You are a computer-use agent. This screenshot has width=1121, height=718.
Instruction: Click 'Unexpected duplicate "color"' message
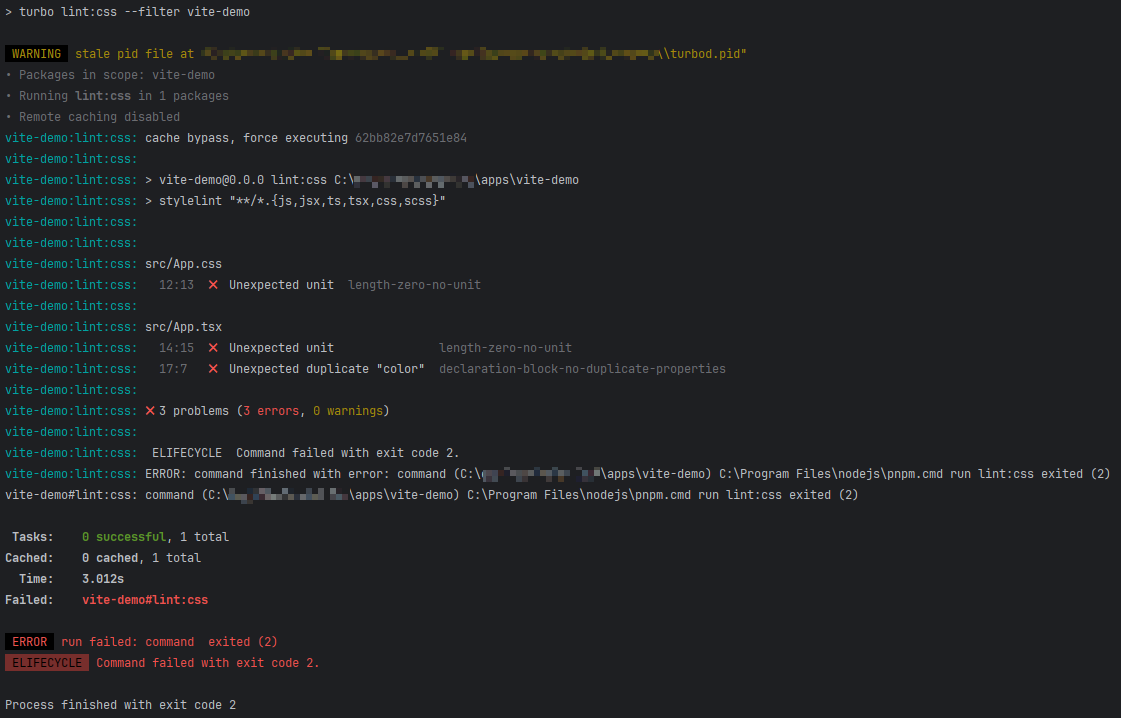(327, 369)
